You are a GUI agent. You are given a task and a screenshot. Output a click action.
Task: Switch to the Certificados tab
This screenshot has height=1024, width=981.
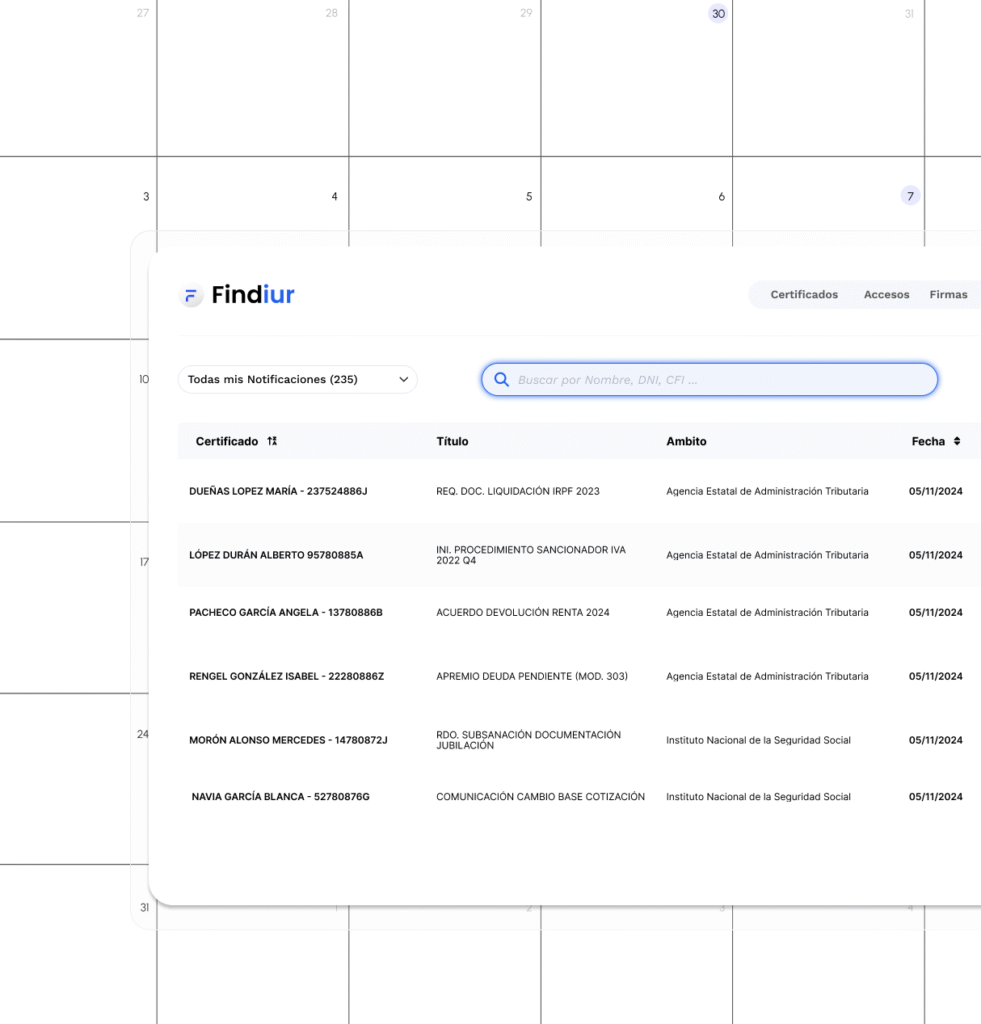(804, 295)
